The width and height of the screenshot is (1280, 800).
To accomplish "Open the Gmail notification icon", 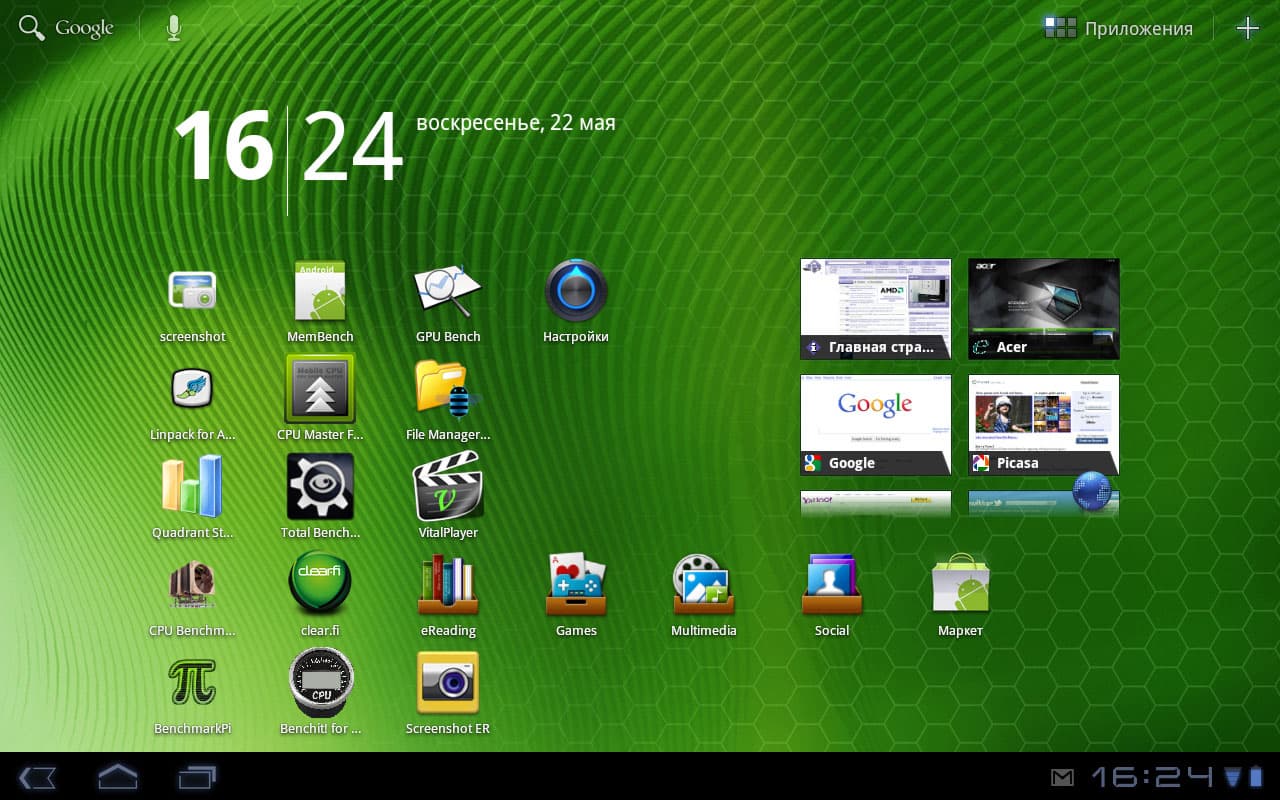I will click(1063, 777).
